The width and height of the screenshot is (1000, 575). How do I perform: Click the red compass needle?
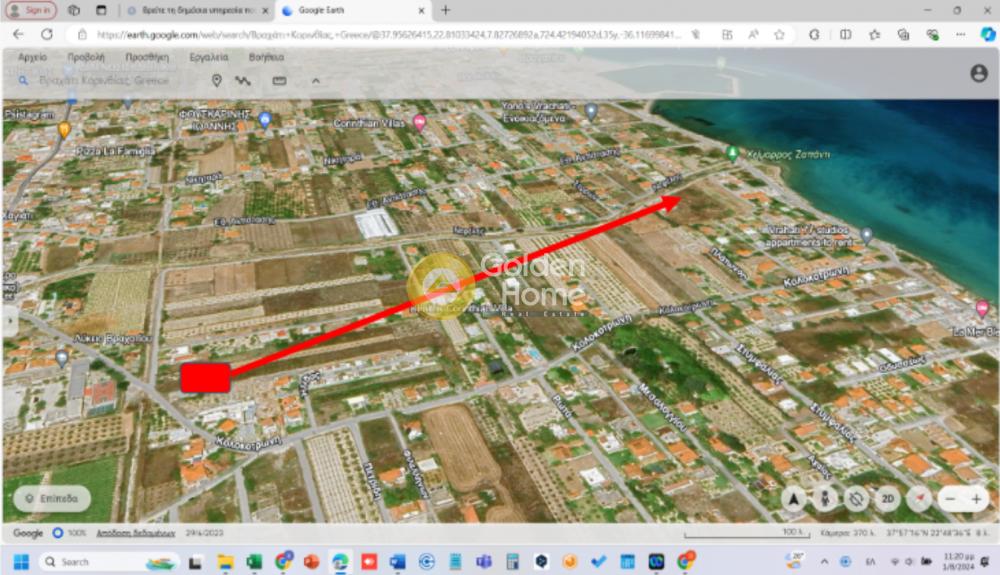point(918,498)
